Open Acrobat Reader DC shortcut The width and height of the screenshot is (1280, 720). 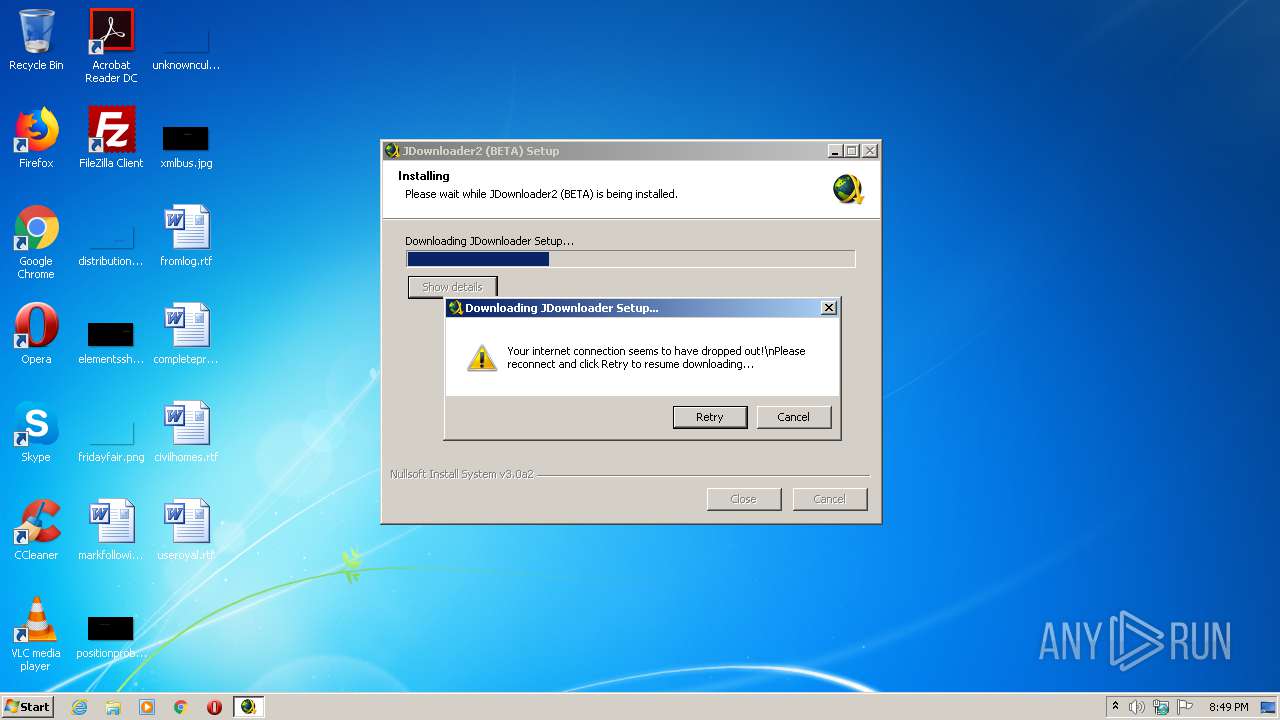tap(111, 46)
